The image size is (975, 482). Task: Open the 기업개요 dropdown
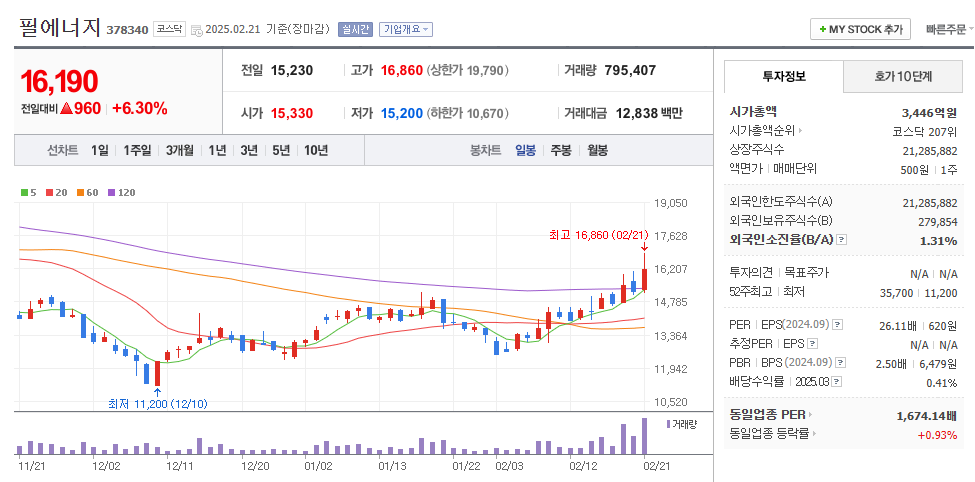point(405,29)
